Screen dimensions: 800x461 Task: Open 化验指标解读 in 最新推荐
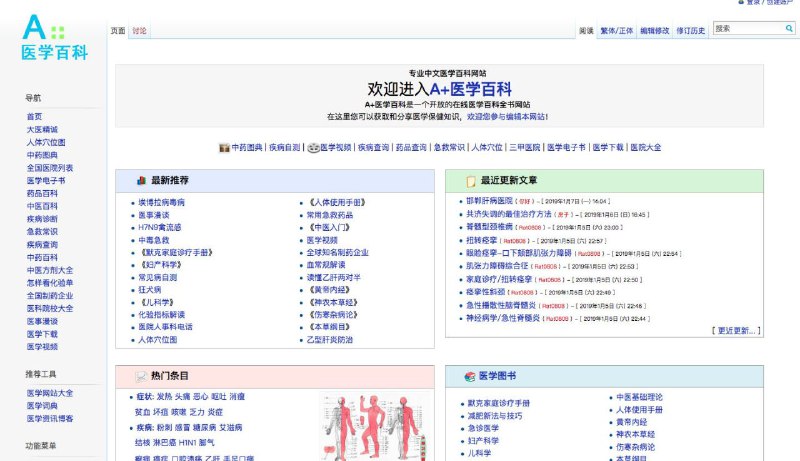161,315
